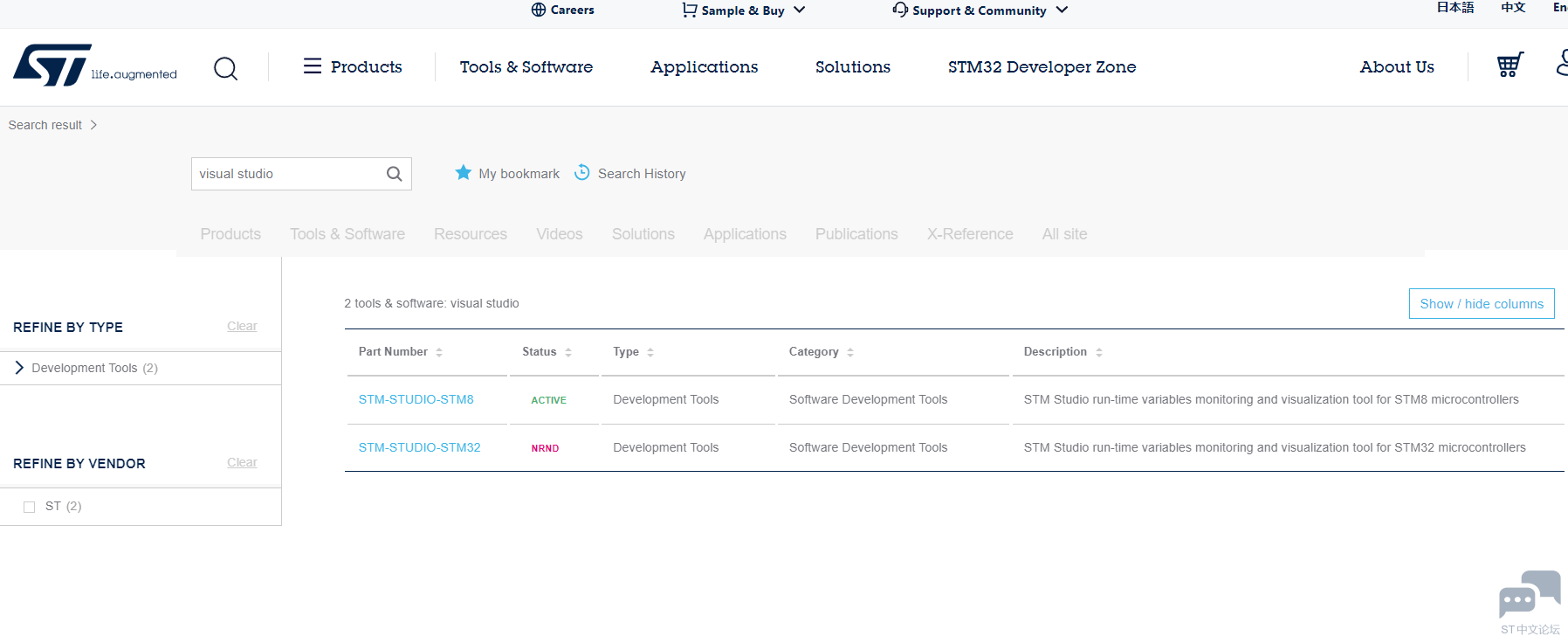Sort by Type column arrows
1568x643 pixels.
tap(650, 352)
